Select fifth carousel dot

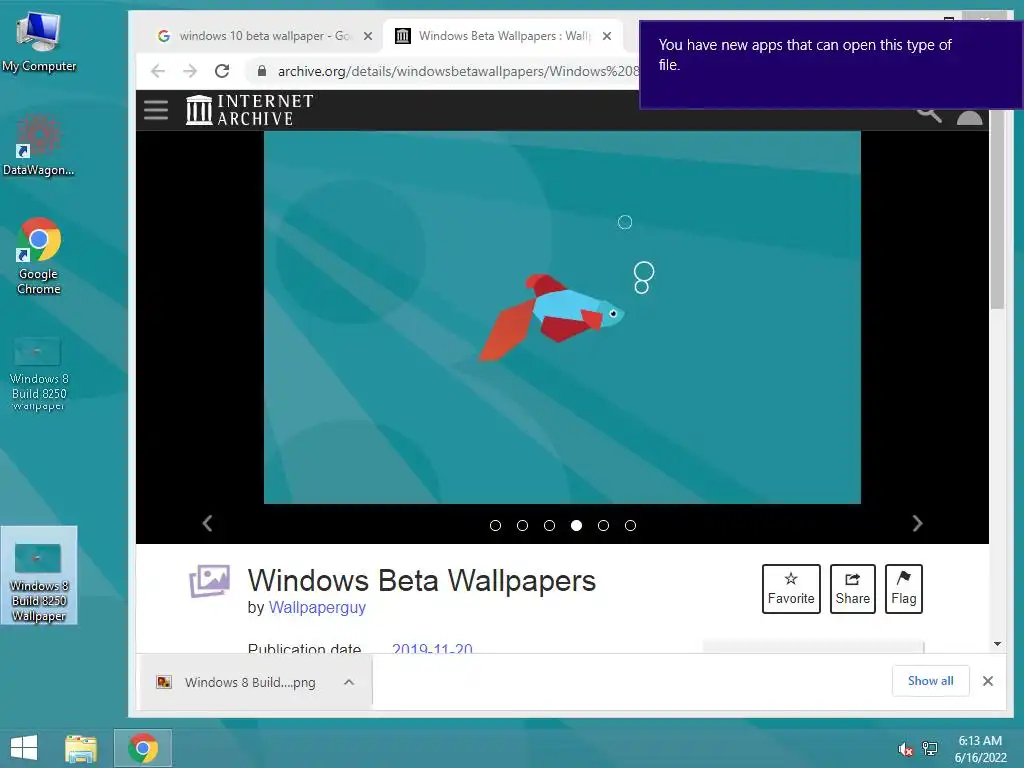tap(603, 526)
